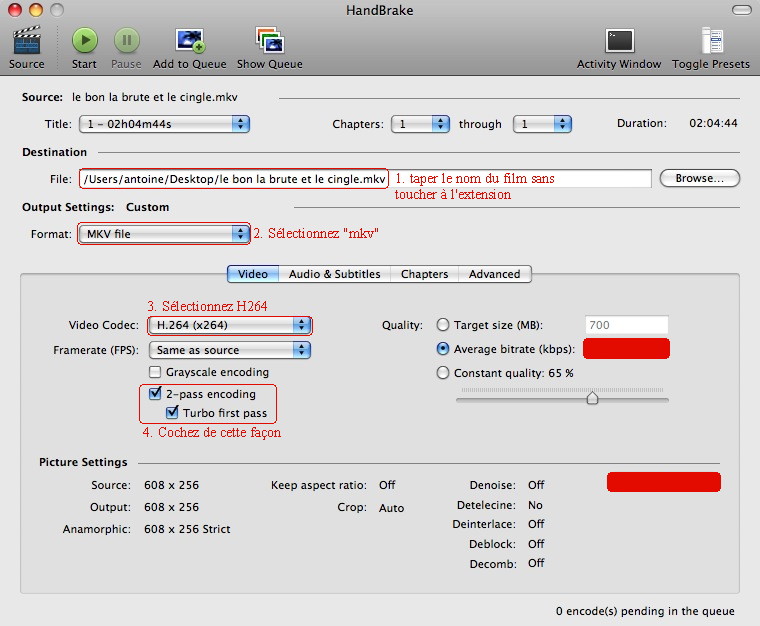Open the Advanced tab
Image resolution: width=760 pixels, height=626 pixels.
point(494,274)
